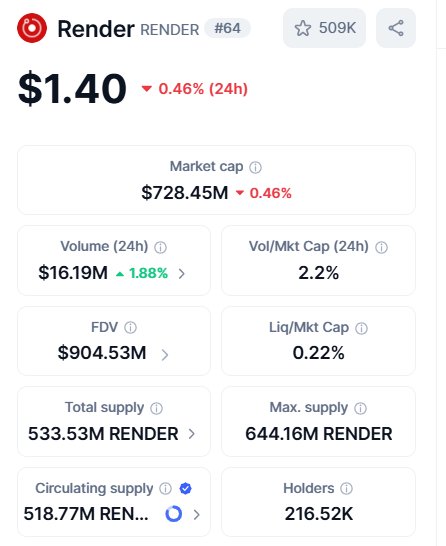Click the blue verified badge near Circulating supply
The width and height of the screenshot is (446, 546).
tap(185, 489)
